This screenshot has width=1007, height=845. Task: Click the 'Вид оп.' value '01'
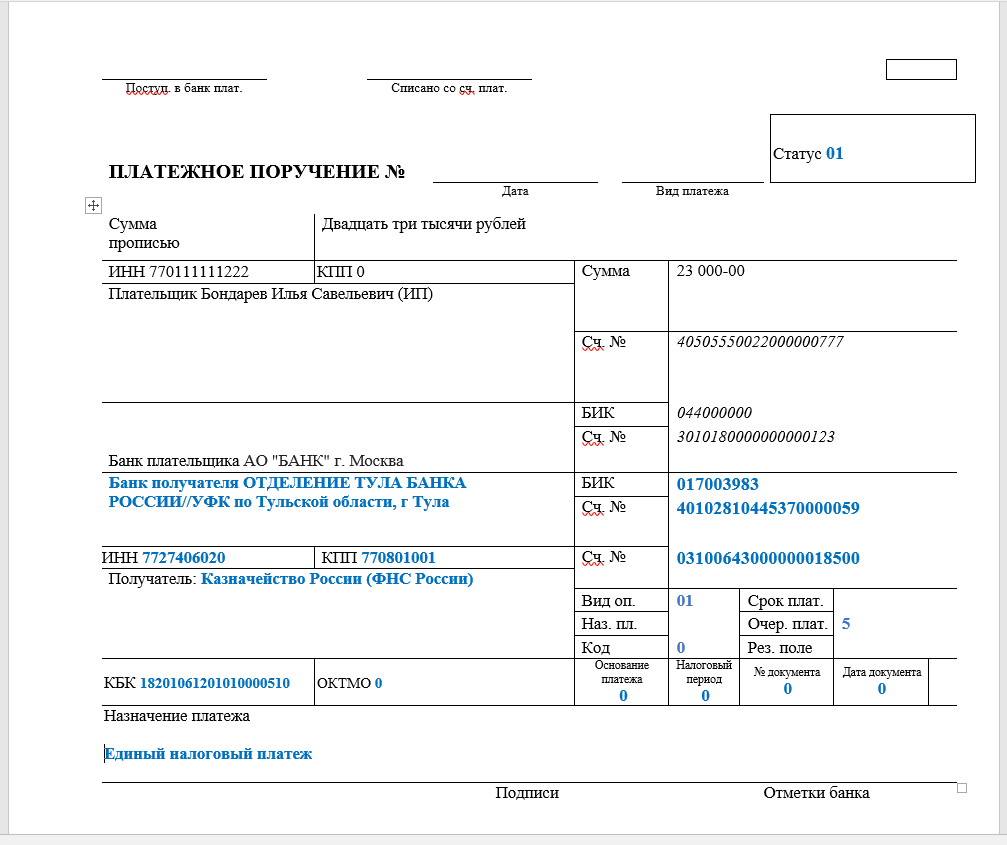(x=685, y=600)
